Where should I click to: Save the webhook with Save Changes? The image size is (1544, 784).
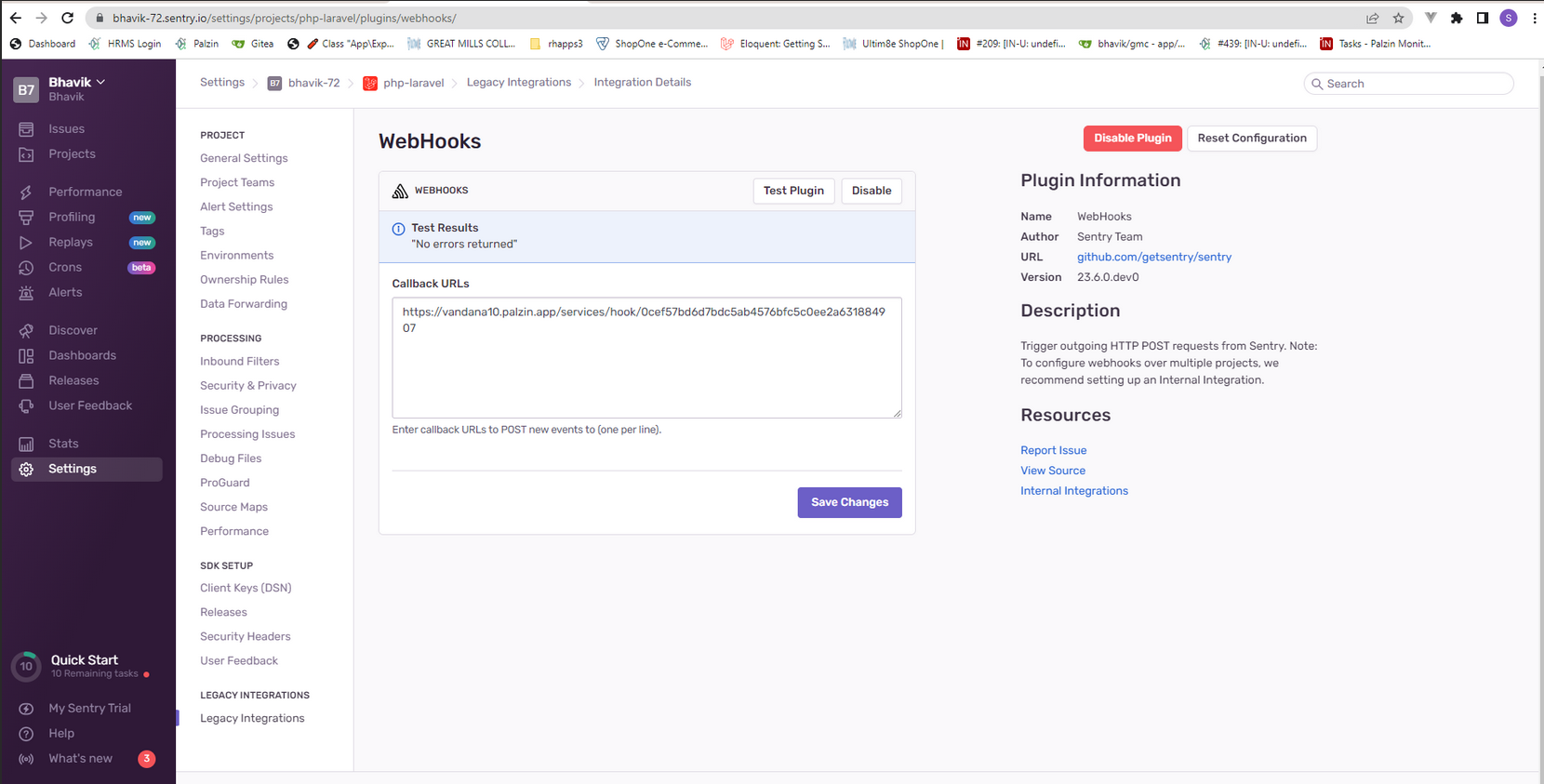point(849,502)
